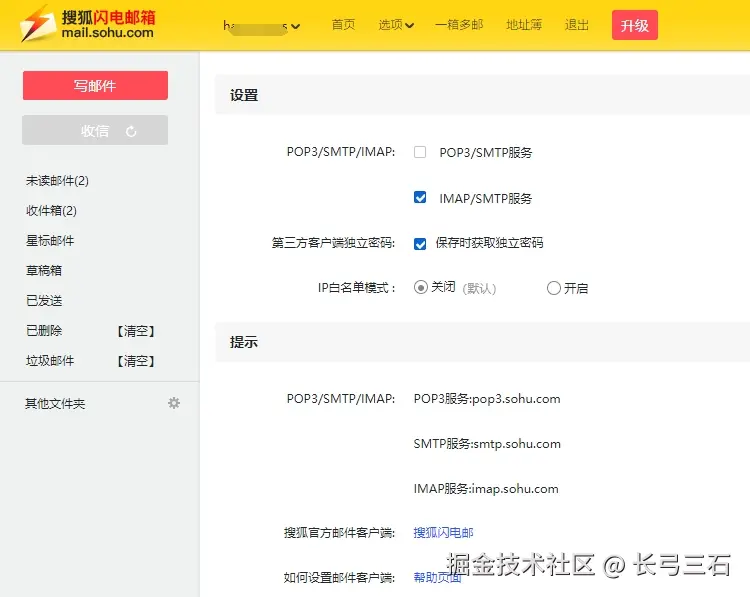
Task: Click POP3服务:pop3.sohu.com text
Action: coord(487,399)
